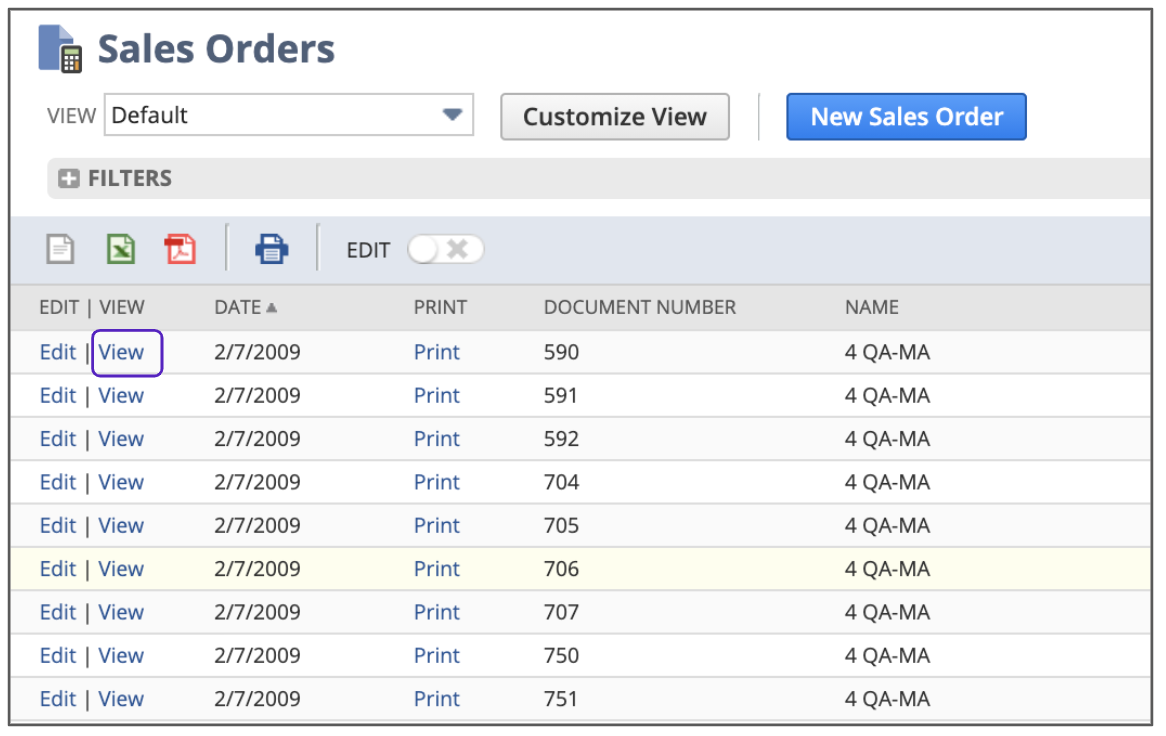Sort by the DATE column header
The image size is (1166, 736).
[238, 307]
